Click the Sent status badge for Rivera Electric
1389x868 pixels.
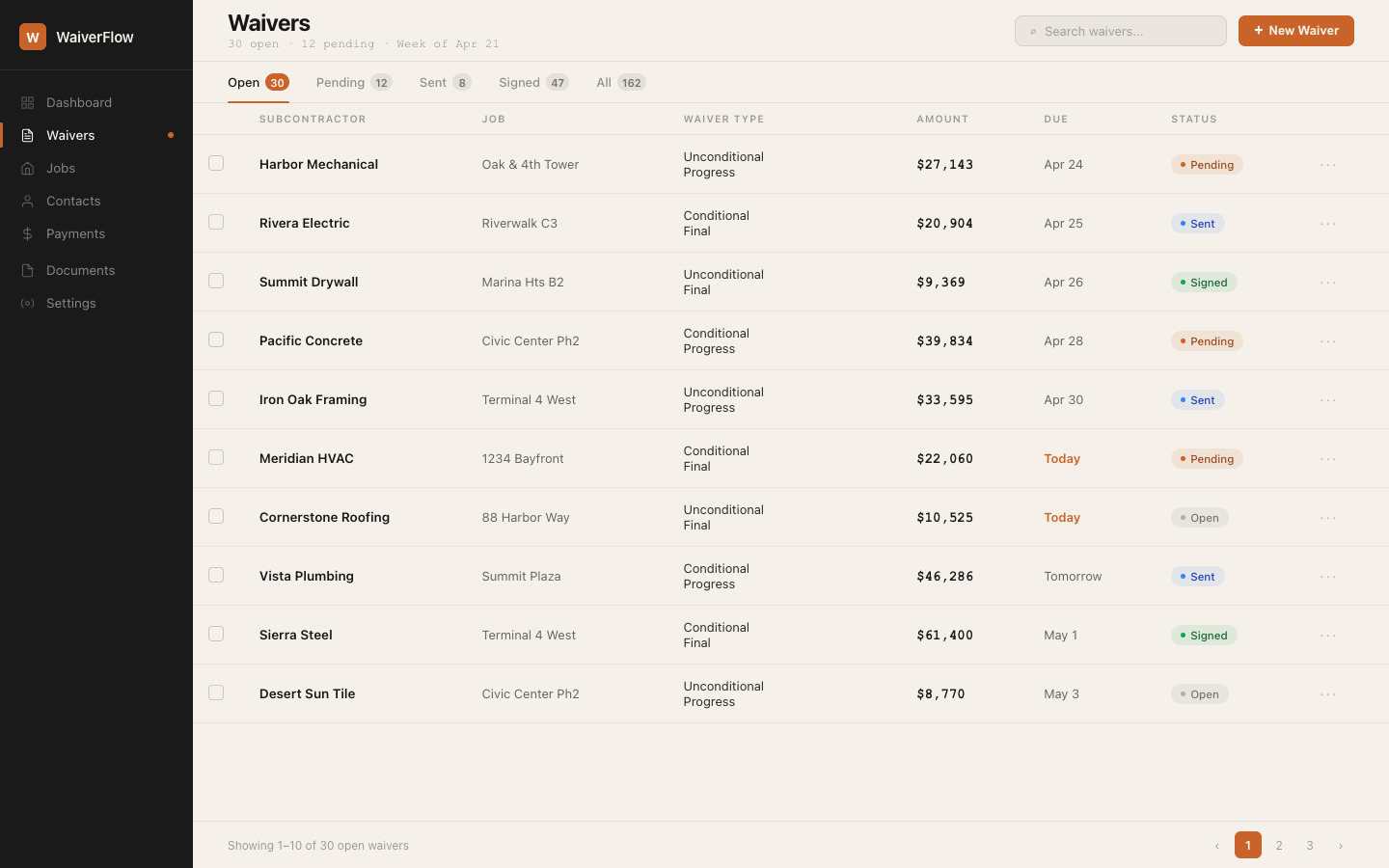pyautogui.click(x=1198, y=224)
